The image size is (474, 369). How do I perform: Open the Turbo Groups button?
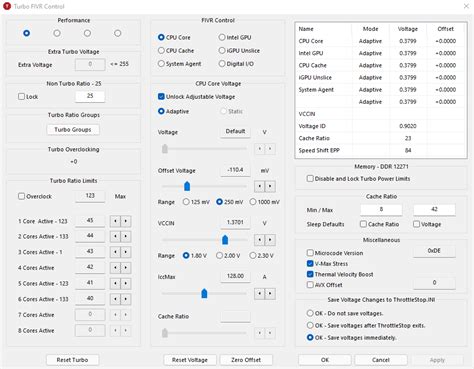pyautogui.click(x=73, y=130)
